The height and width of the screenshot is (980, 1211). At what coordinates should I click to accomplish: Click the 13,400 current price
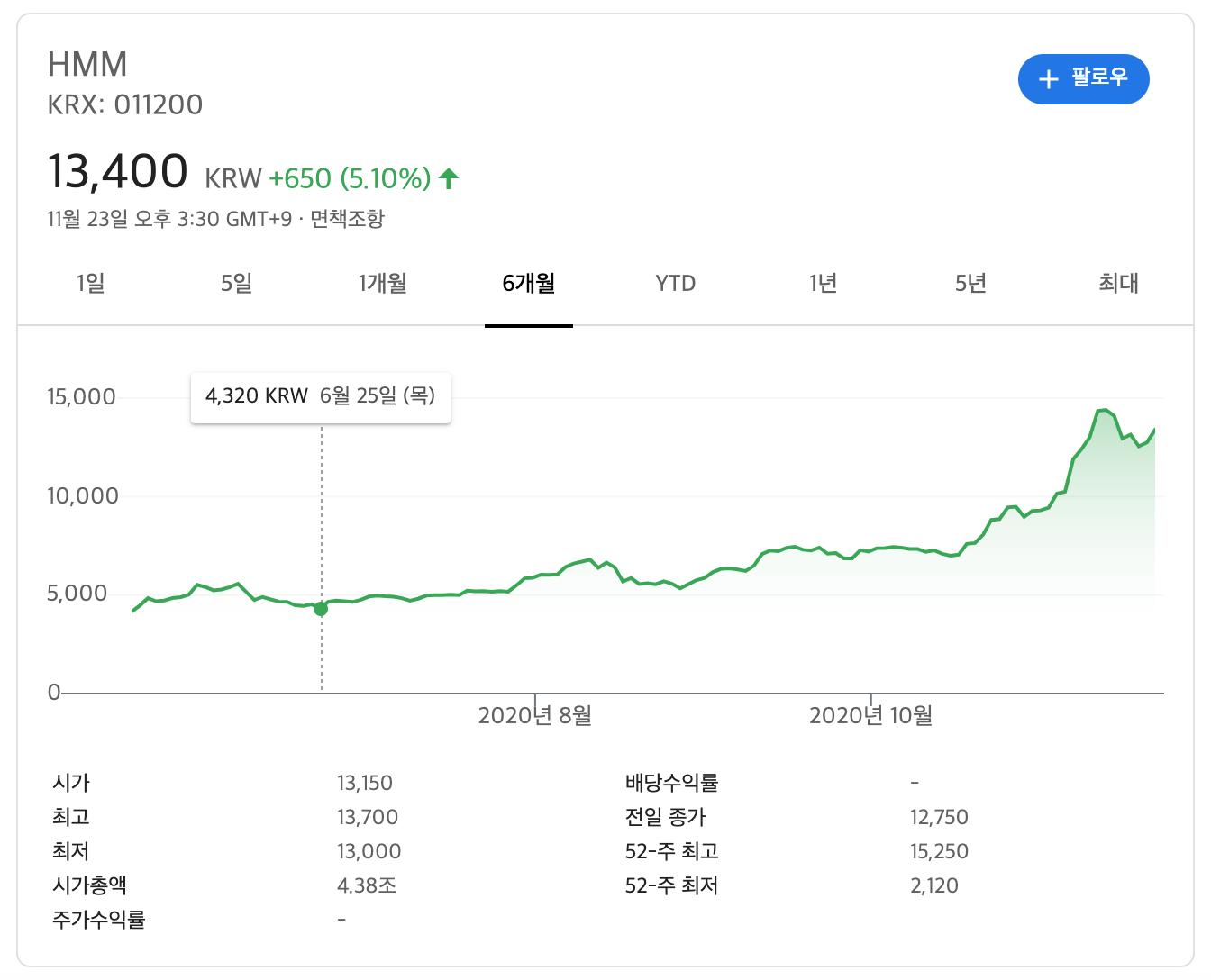coord(117,171)
